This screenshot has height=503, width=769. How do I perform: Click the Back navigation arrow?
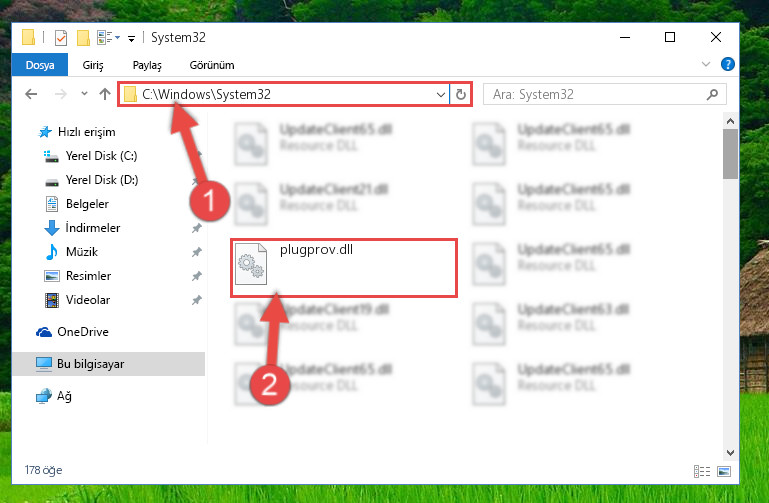31,94
